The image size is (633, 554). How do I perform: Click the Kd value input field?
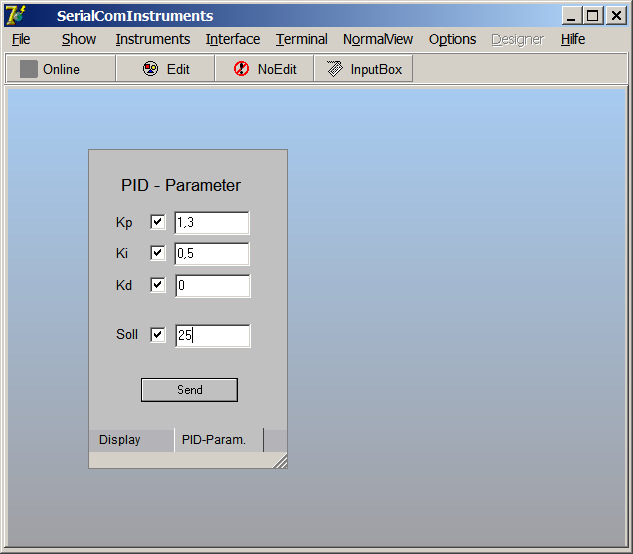pos(213,285)
